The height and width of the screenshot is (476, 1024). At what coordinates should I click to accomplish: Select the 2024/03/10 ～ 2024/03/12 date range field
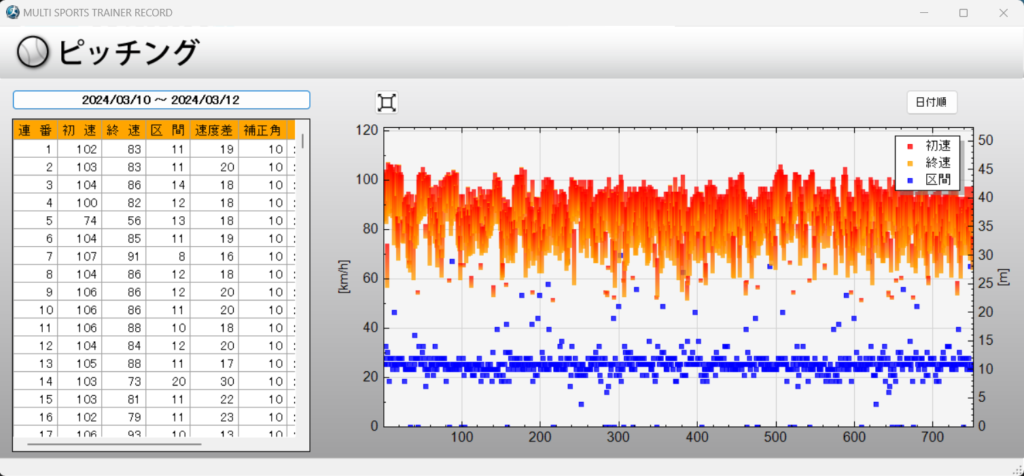(161, 100)
